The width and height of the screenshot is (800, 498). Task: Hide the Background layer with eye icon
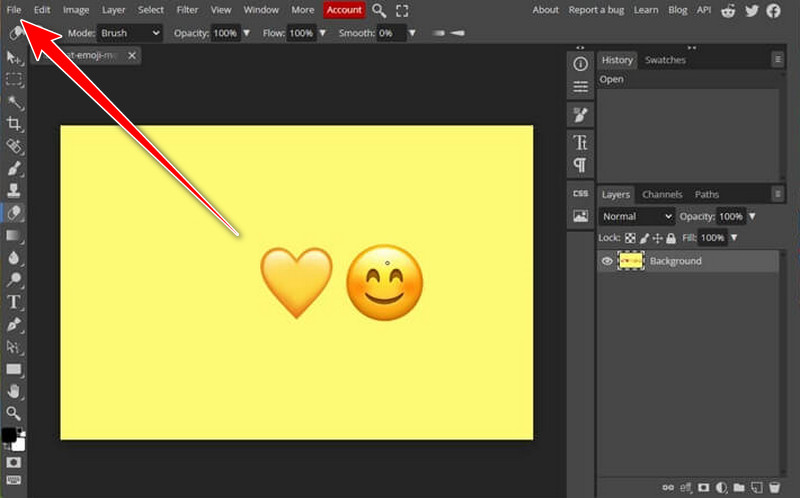607,261
